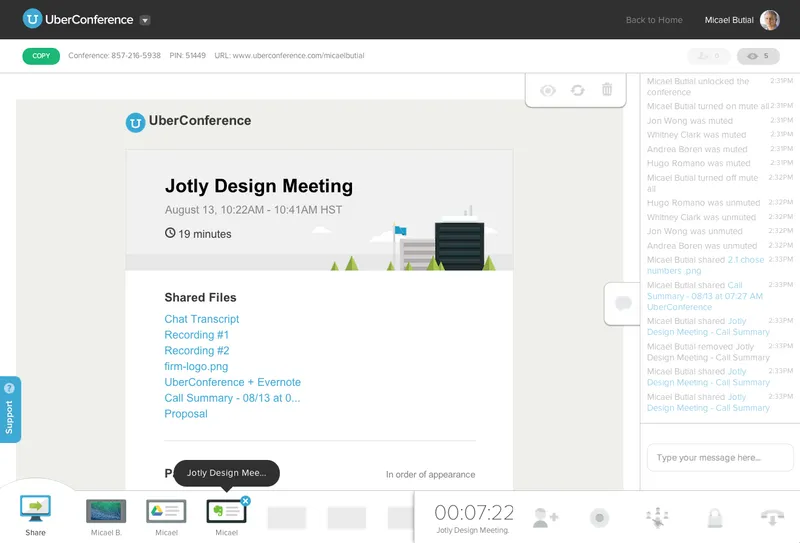Open Call Summary - 08/13 at 07:27 AM chat link
Screen dimensions: 800x543
[x=705, y=296]
